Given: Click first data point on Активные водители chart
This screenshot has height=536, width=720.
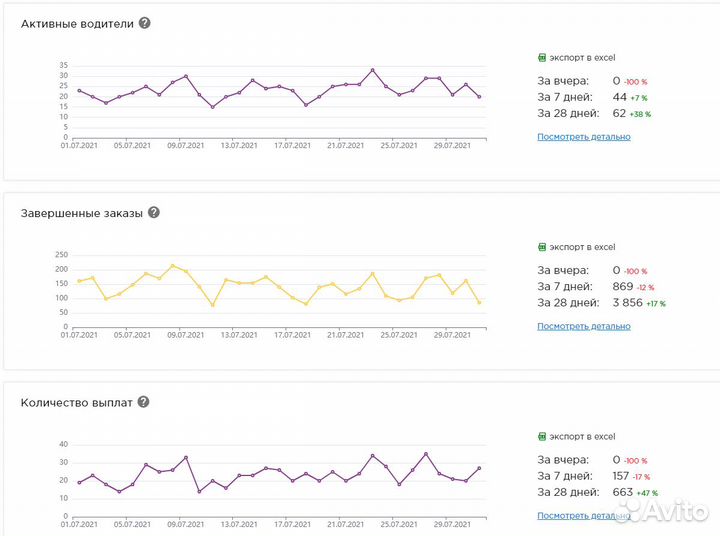Looking at the screenshot, I should coord(79,91).
